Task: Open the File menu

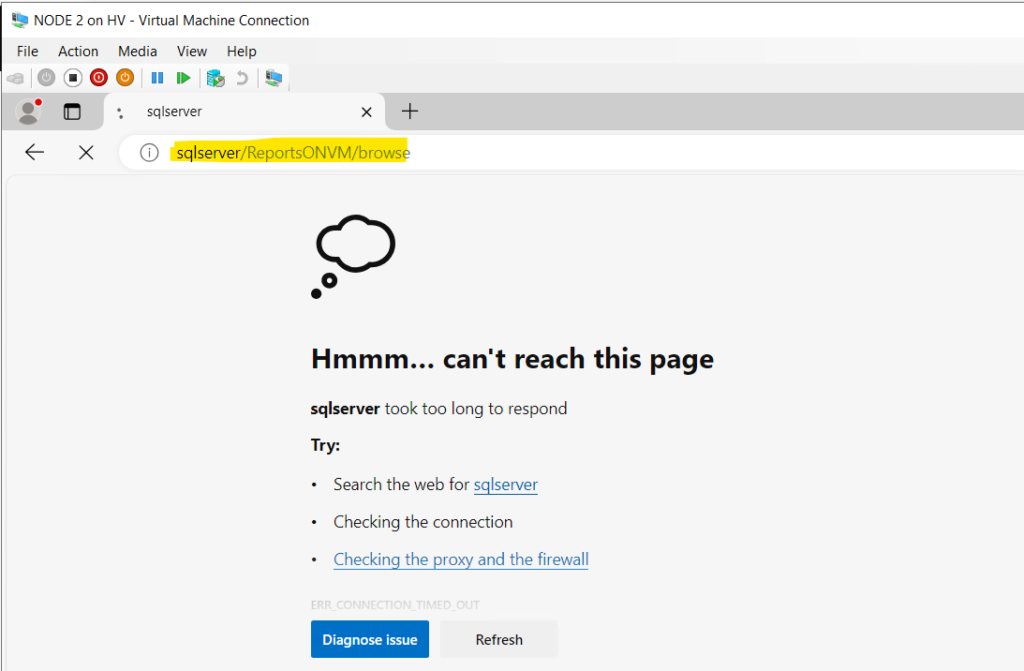Action: point(27,51)
